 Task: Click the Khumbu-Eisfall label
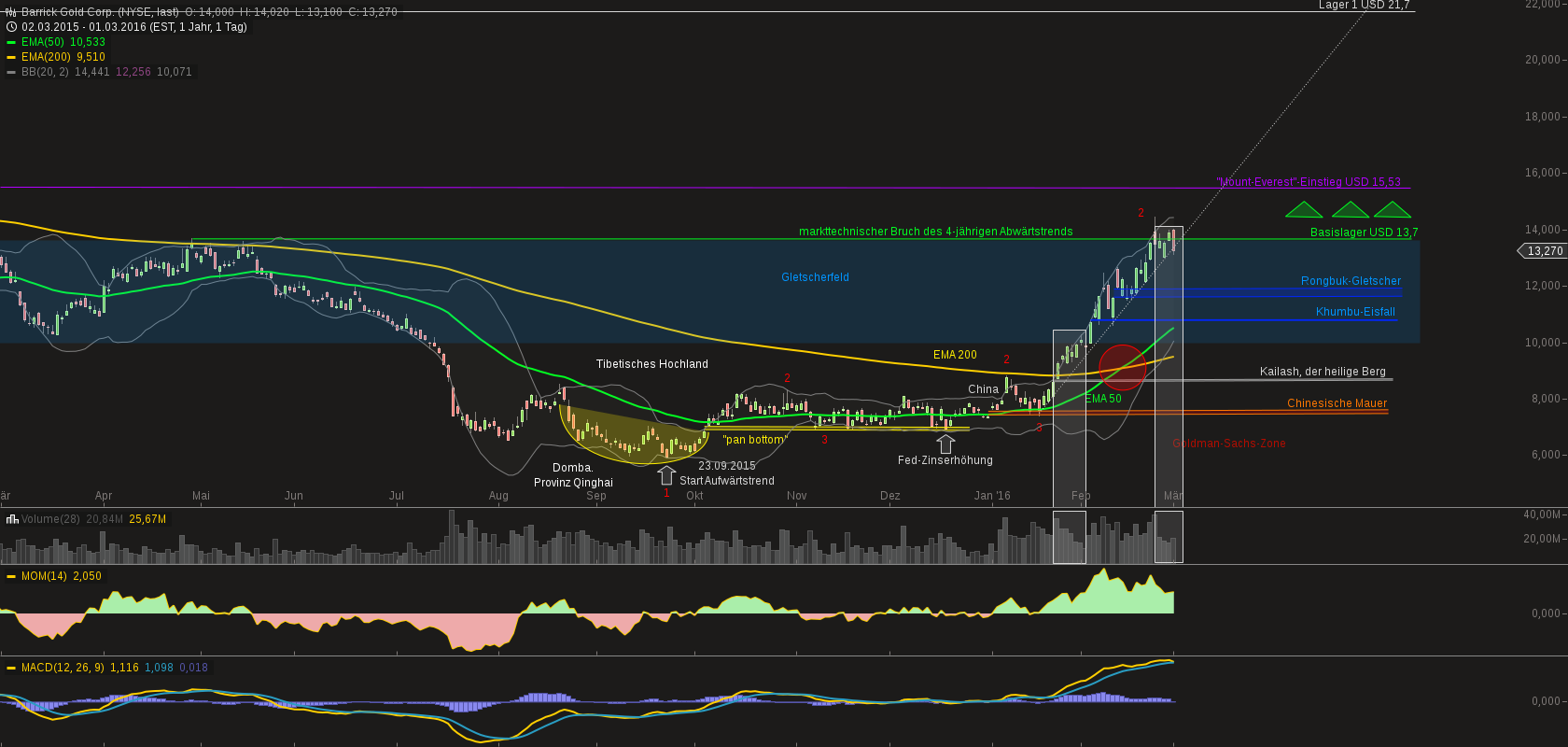1355,312
